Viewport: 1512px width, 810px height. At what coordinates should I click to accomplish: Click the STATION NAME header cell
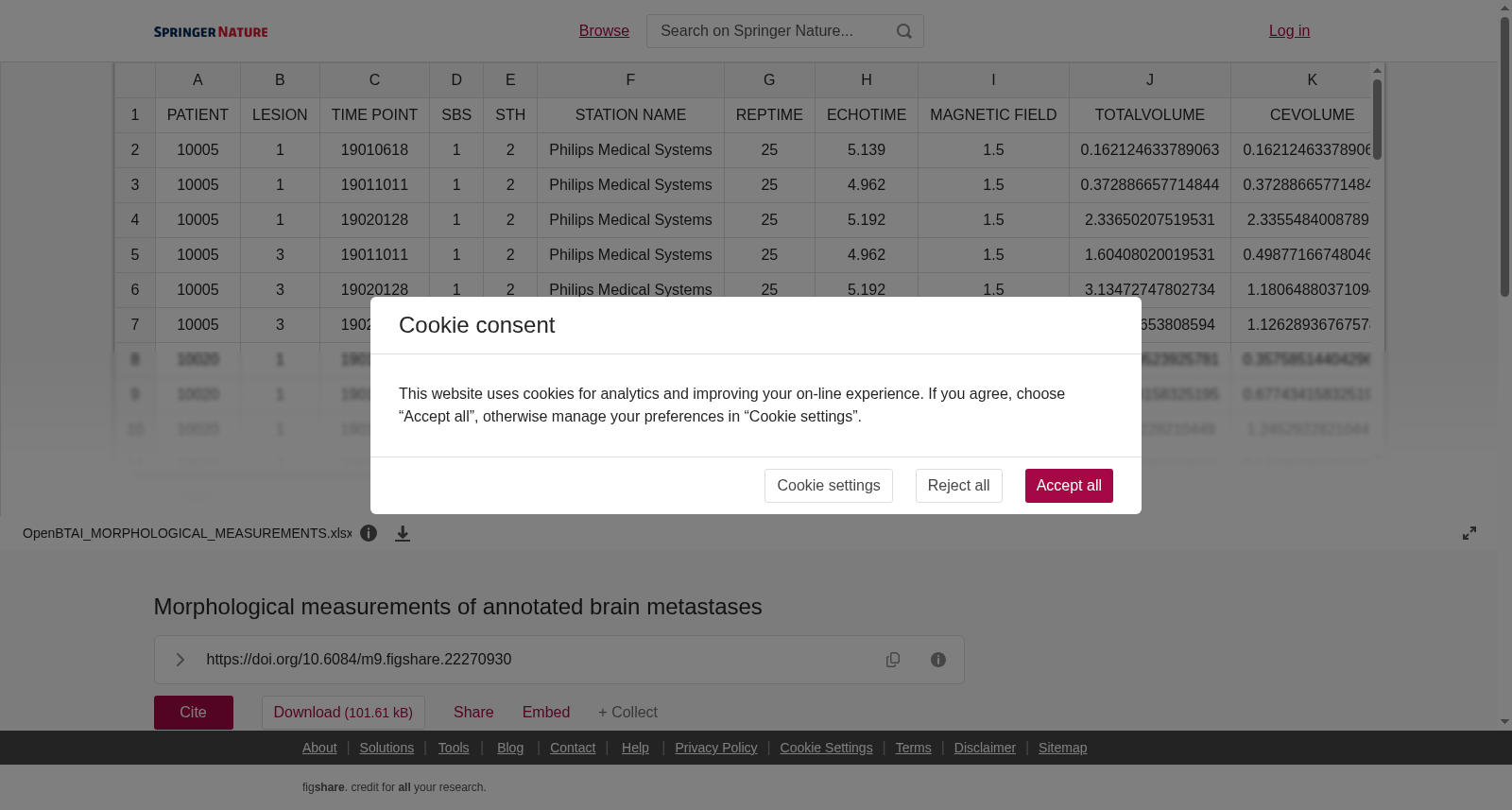pos(630,115)
